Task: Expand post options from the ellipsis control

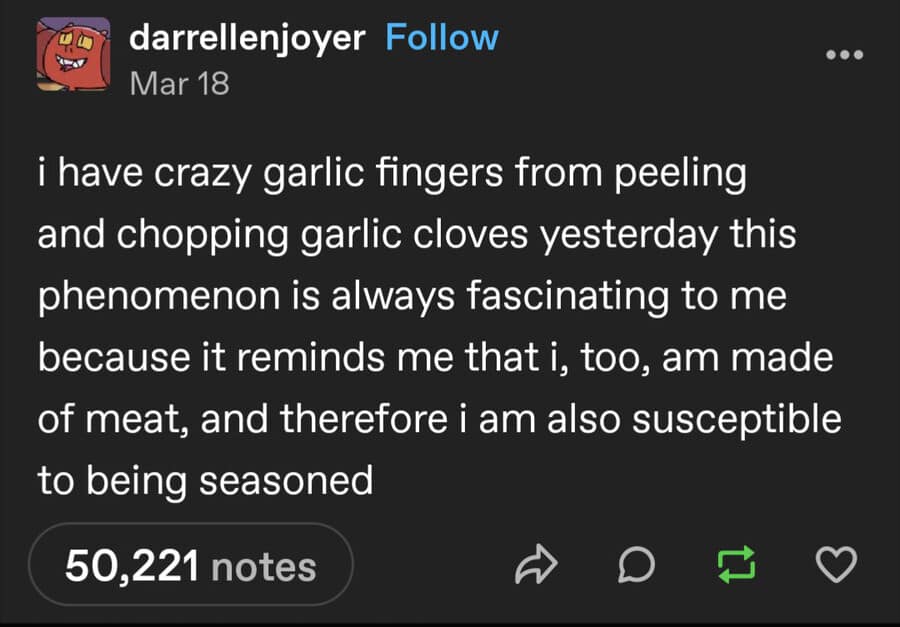Action: (x=845, y=57)
